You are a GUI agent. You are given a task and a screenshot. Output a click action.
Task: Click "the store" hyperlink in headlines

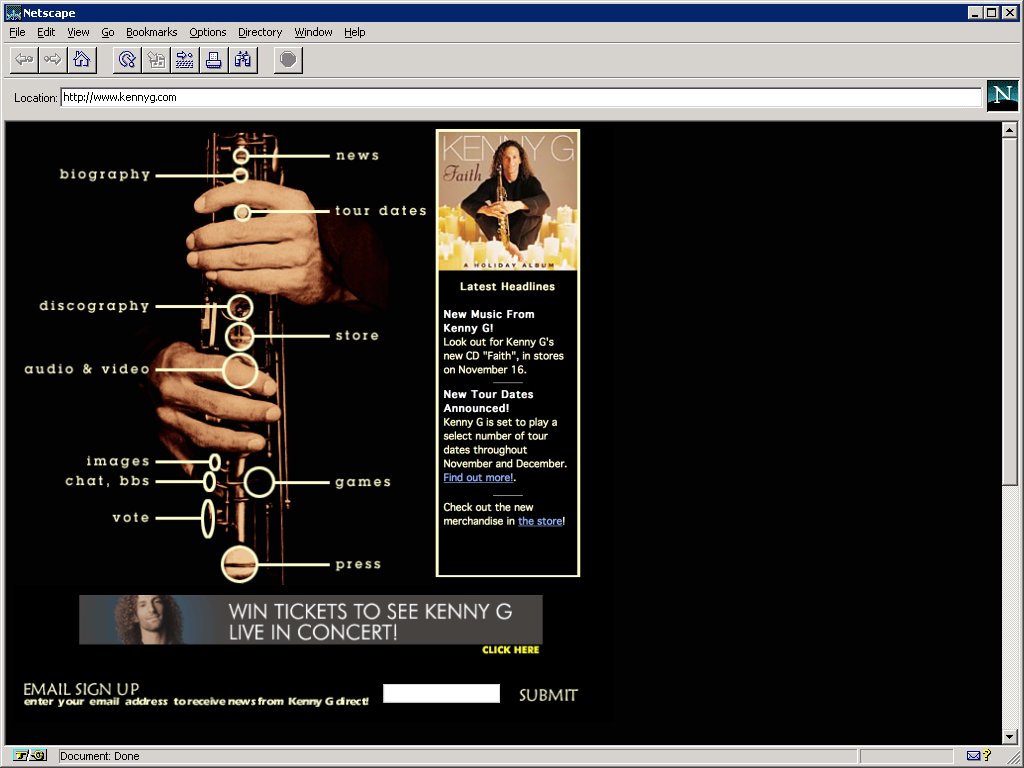(540, 522)
